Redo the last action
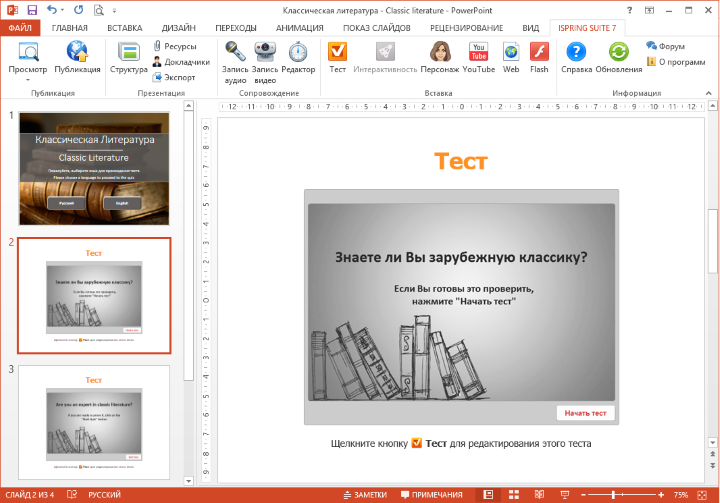Viewport: 720px width, 503px height. (79, 10)
